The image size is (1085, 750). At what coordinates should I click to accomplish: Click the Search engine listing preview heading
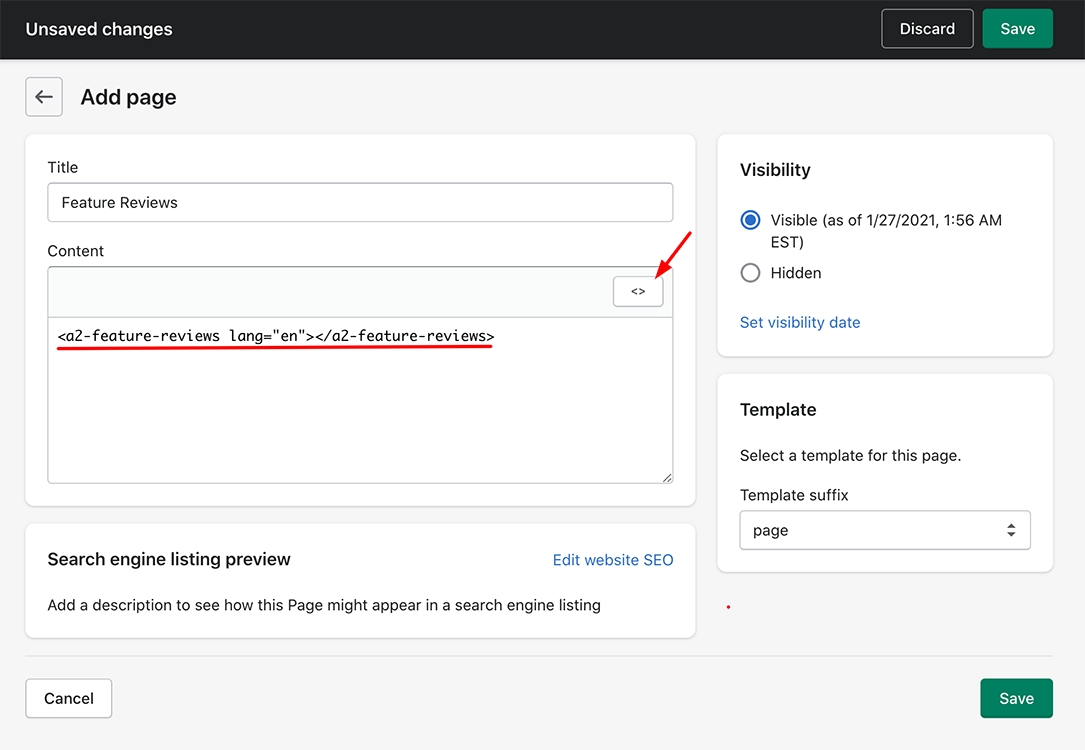[x=169, y=559]
